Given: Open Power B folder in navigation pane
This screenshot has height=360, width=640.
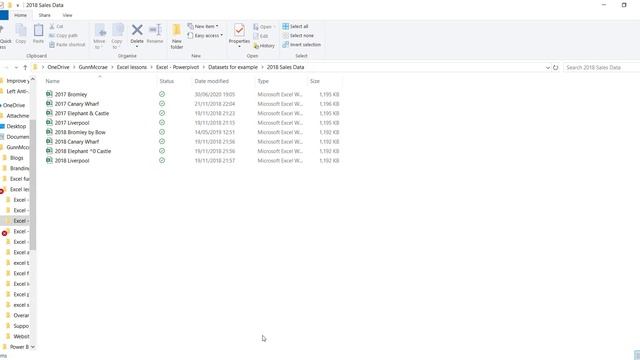Looking at the screenshot, I should click(x=19, y=347).
